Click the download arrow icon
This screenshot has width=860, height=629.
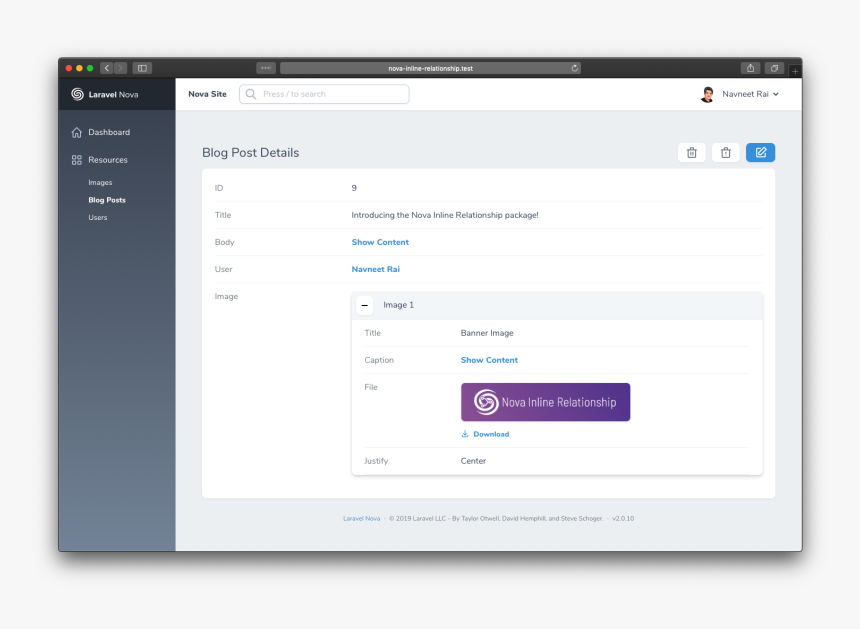point(465,434)
